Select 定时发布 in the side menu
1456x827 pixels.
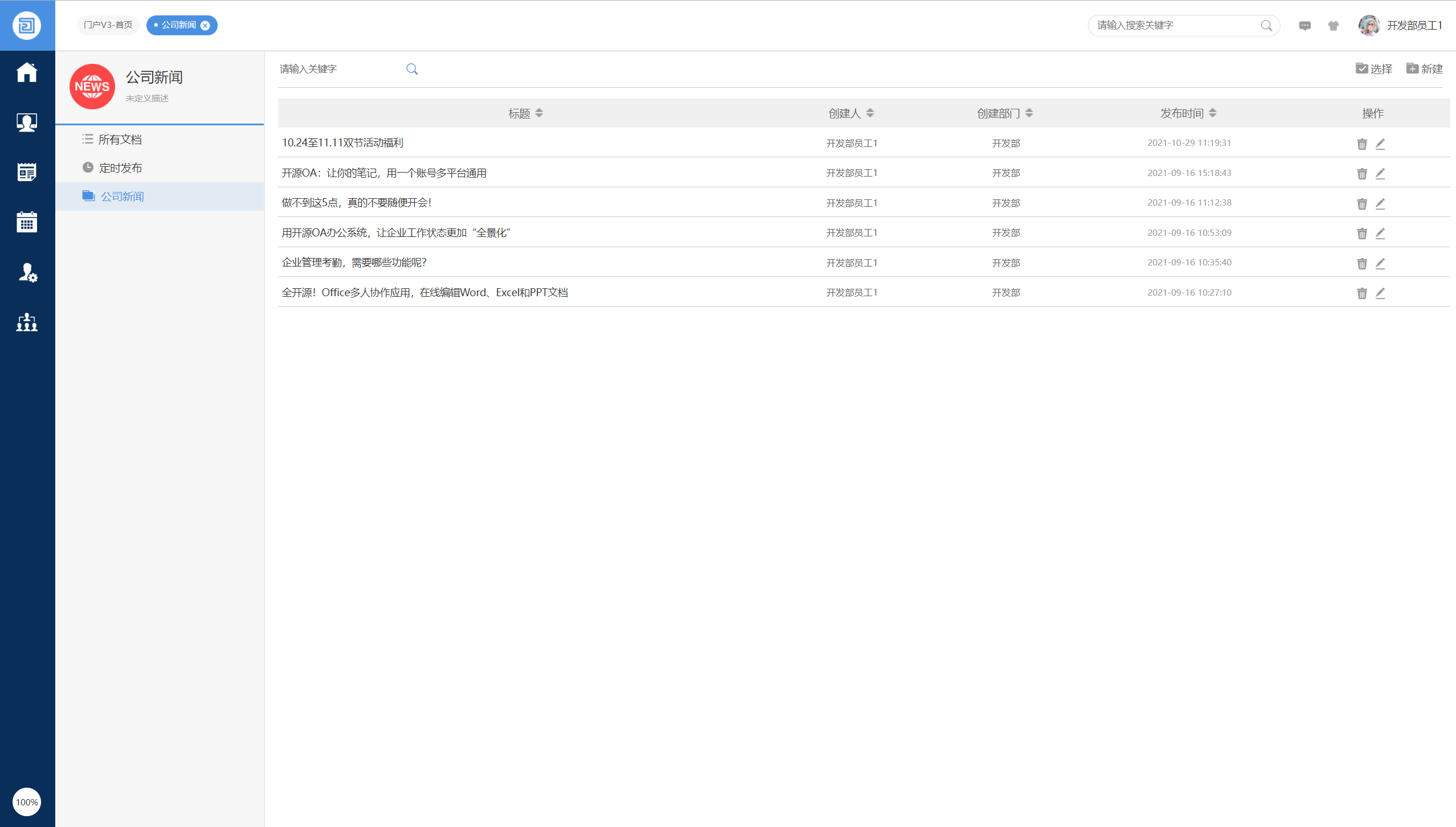click(120, 168)
